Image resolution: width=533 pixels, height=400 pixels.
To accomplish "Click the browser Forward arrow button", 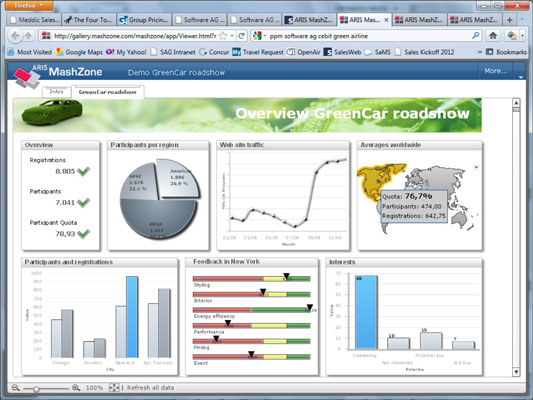I will point(28,36).
